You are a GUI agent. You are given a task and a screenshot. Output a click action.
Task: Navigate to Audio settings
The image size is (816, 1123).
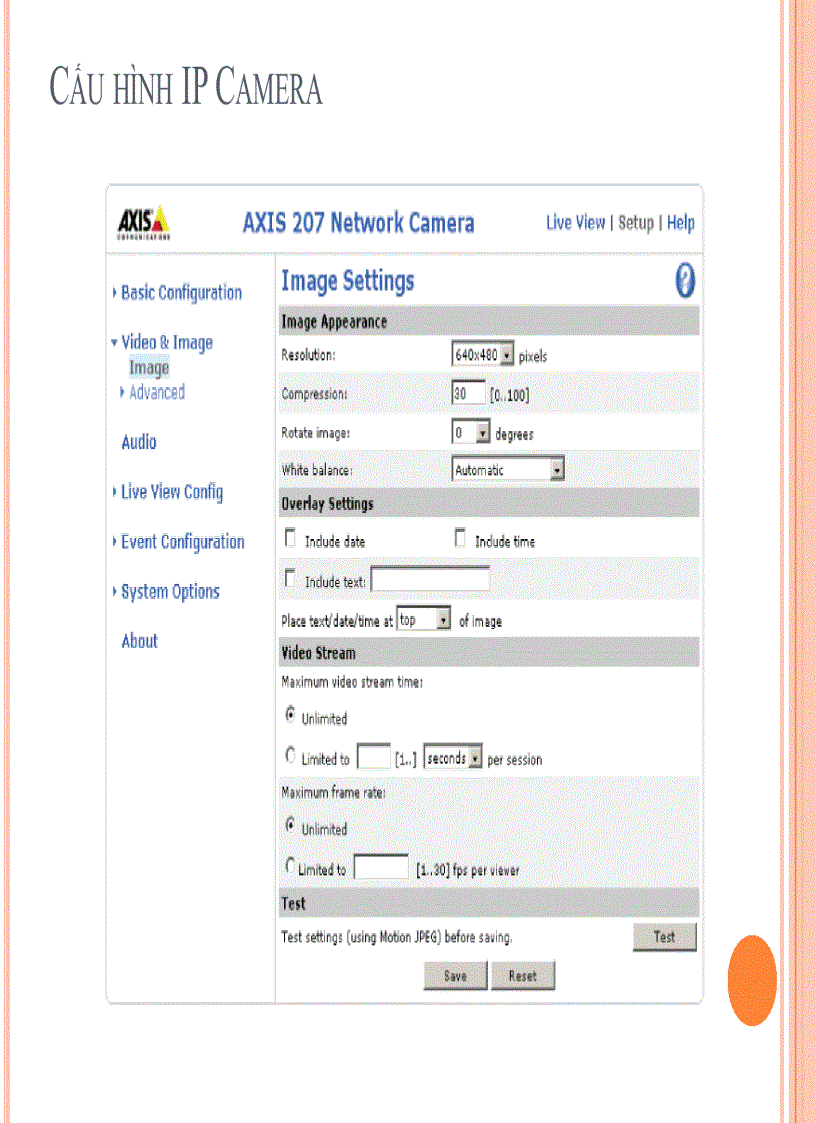(139, 442)
